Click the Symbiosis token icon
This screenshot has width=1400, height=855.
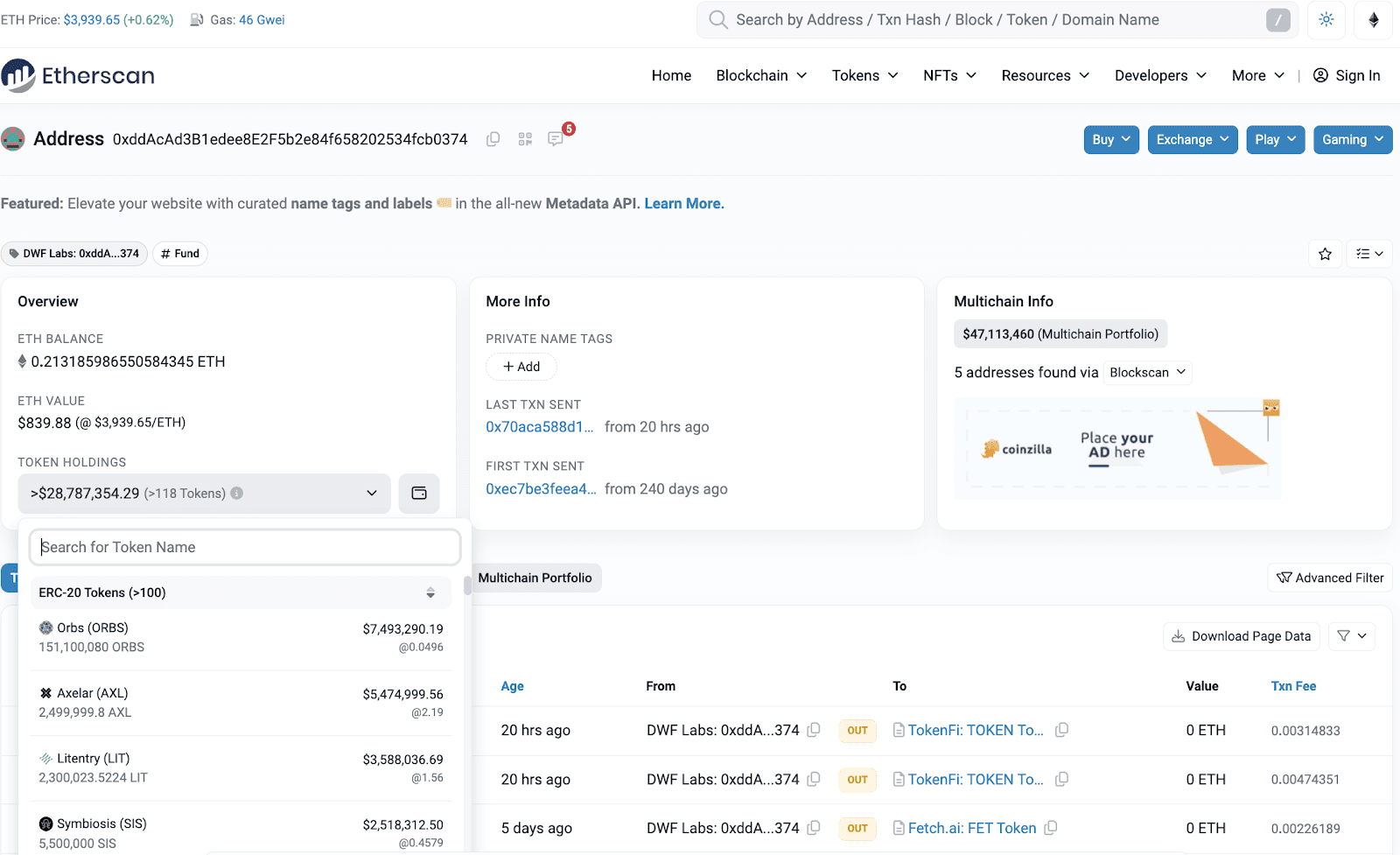click(x=45, y=824)
